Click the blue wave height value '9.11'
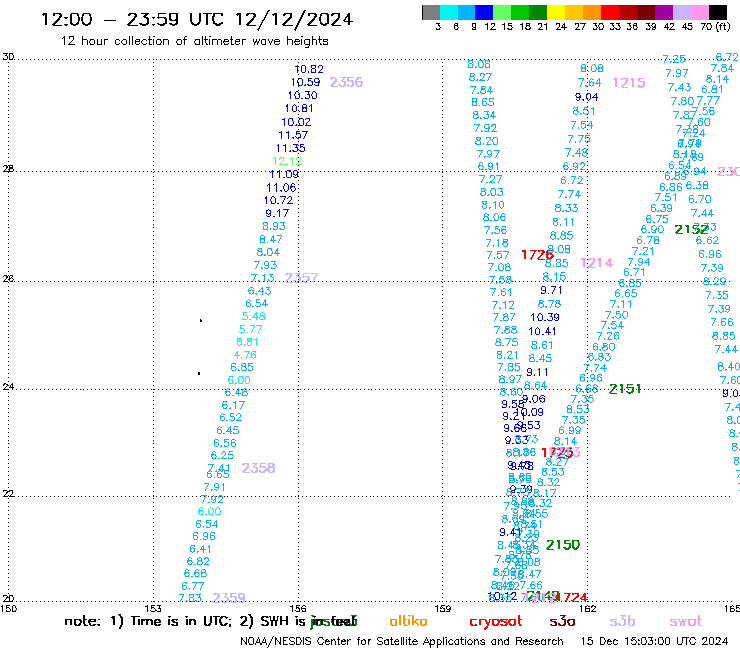The width and height of the screenshot is (740, 650). [537, 372]
